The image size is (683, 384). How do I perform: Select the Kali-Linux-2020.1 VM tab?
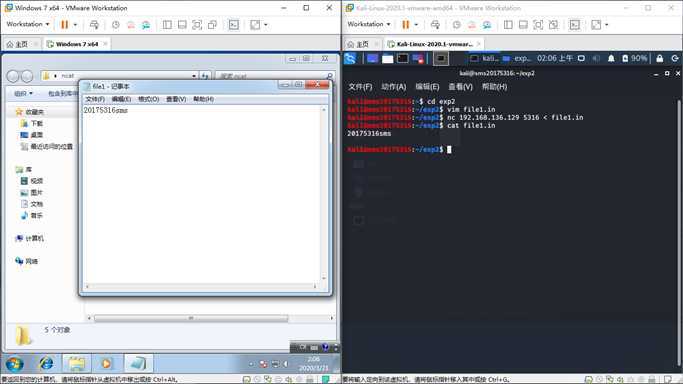[x=434, y=44]
